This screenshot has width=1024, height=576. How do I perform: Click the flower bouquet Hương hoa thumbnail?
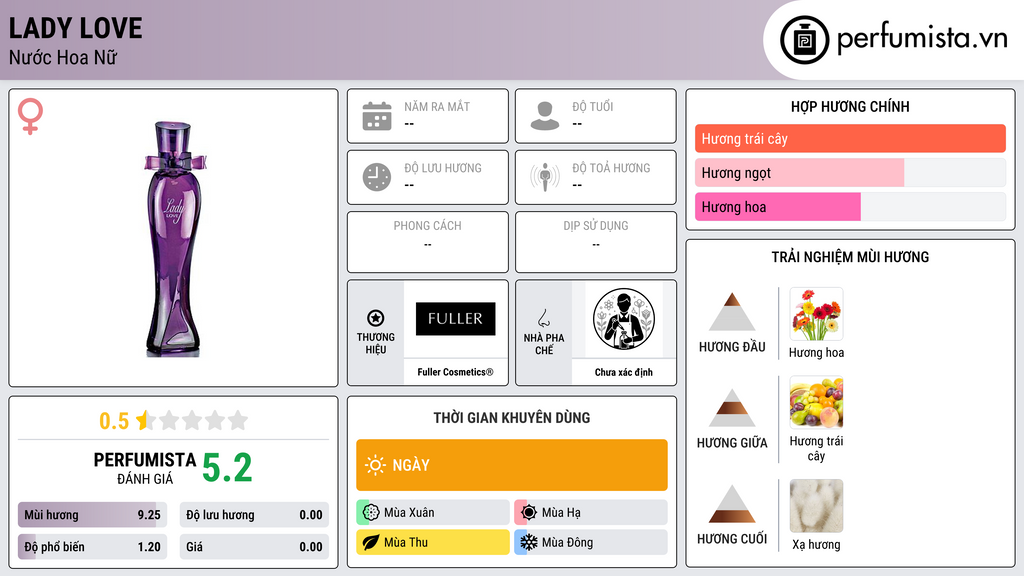click(x=816, y=314)
